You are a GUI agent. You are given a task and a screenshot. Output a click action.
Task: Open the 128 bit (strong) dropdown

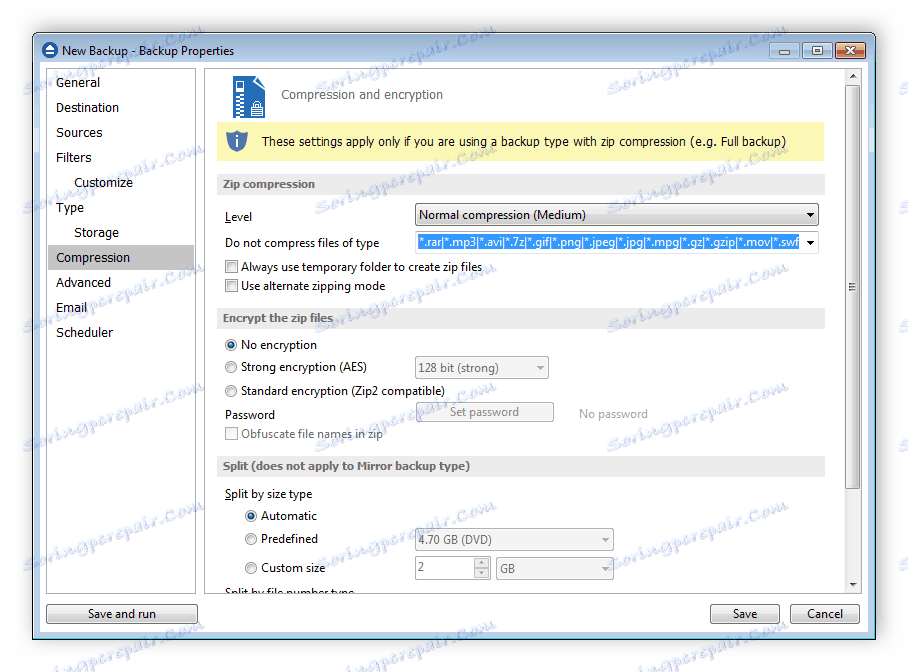tap(482, 368)
